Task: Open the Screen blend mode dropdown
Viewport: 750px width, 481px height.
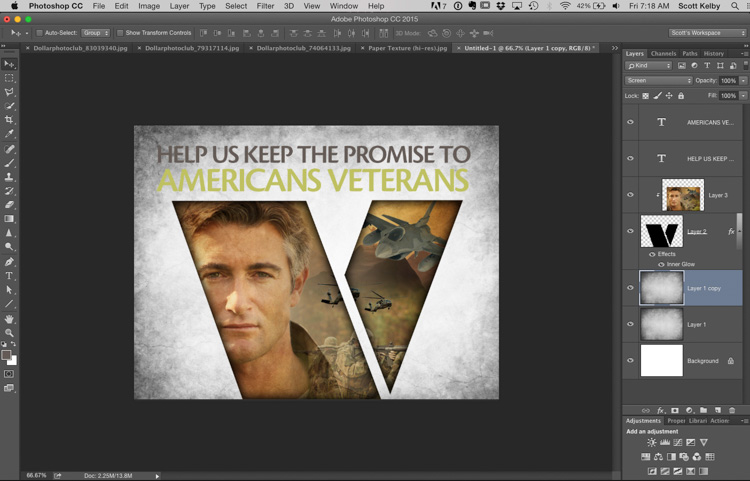Action: (x=658, y=80)
